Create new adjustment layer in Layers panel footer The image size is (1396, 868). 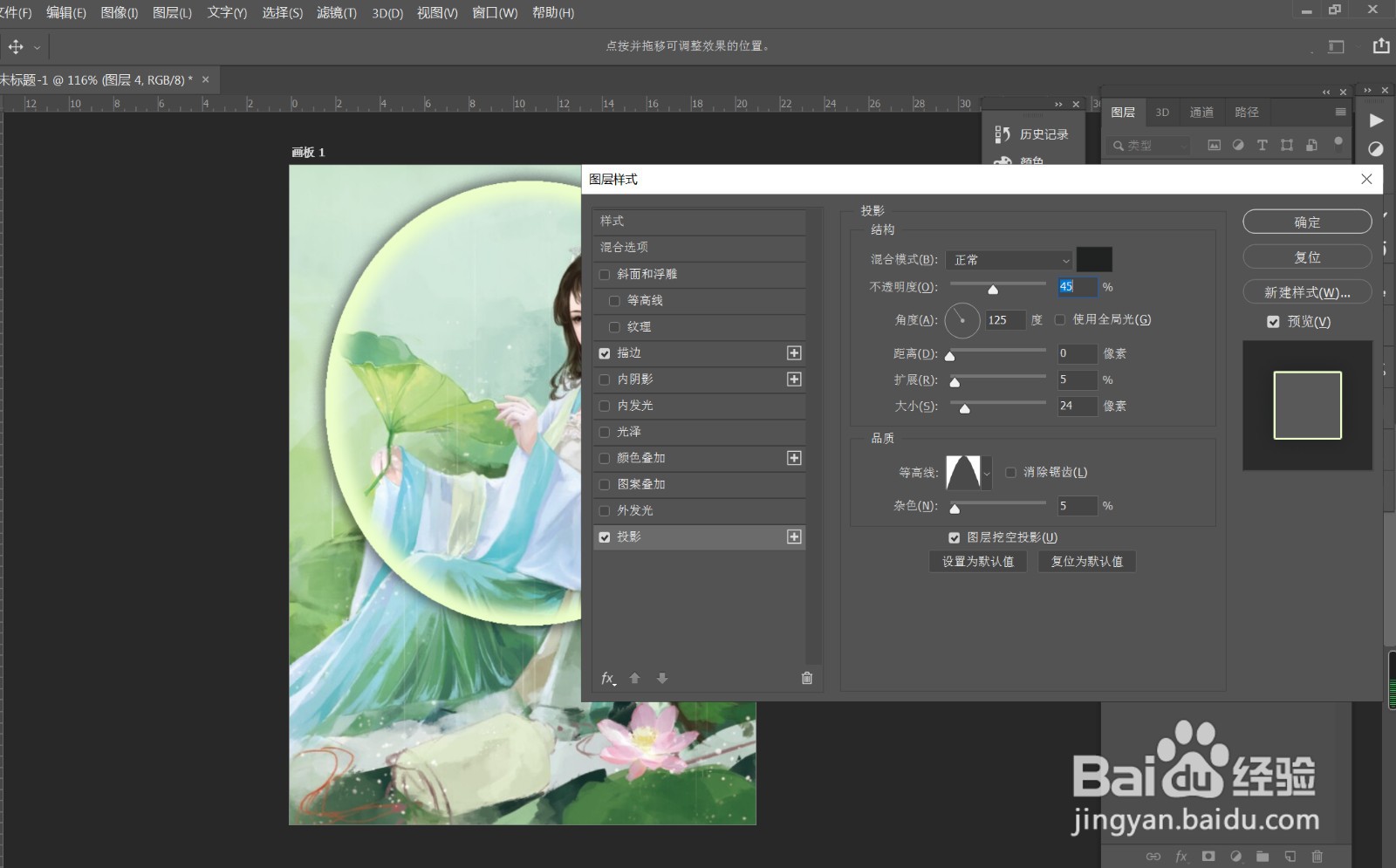(x=1235, y=857)
